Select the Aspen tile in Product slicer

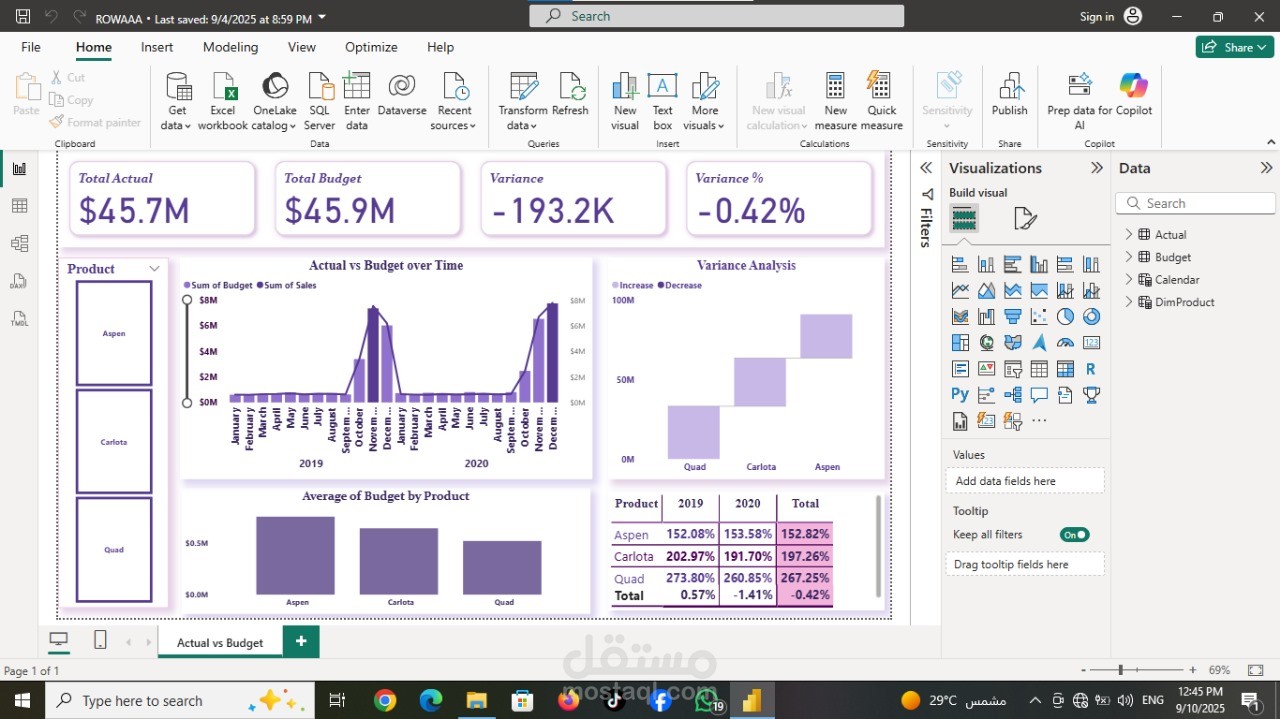point(114,333)
